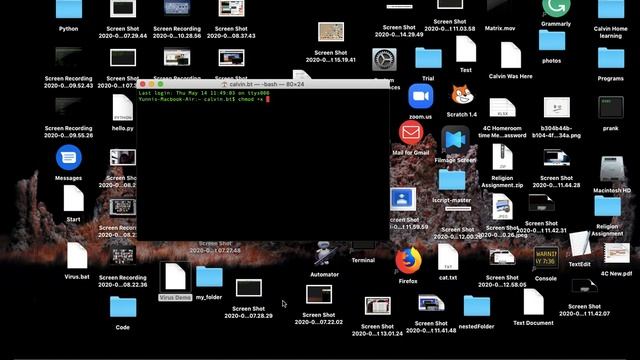Select Screen Shot 13.01.24 thumbnail

click(378, 306)
